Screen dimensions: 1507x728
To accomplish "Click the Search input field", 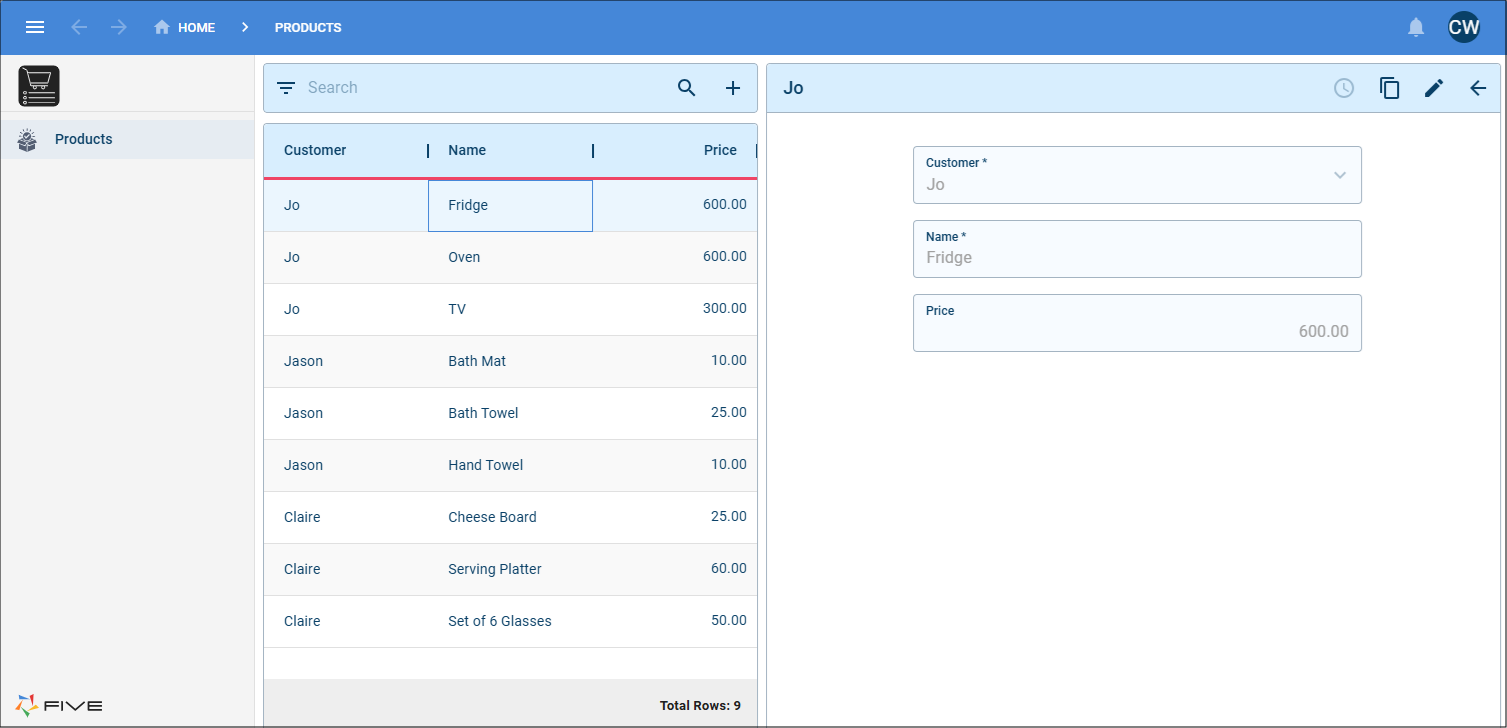I will tap(485, 88).
